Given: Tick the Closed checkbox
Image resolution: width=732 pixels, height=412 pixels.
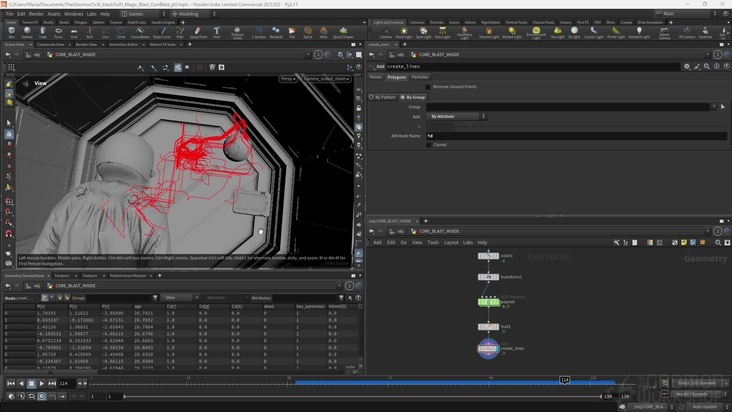Looking at the screenshot, I should (428, 144).
